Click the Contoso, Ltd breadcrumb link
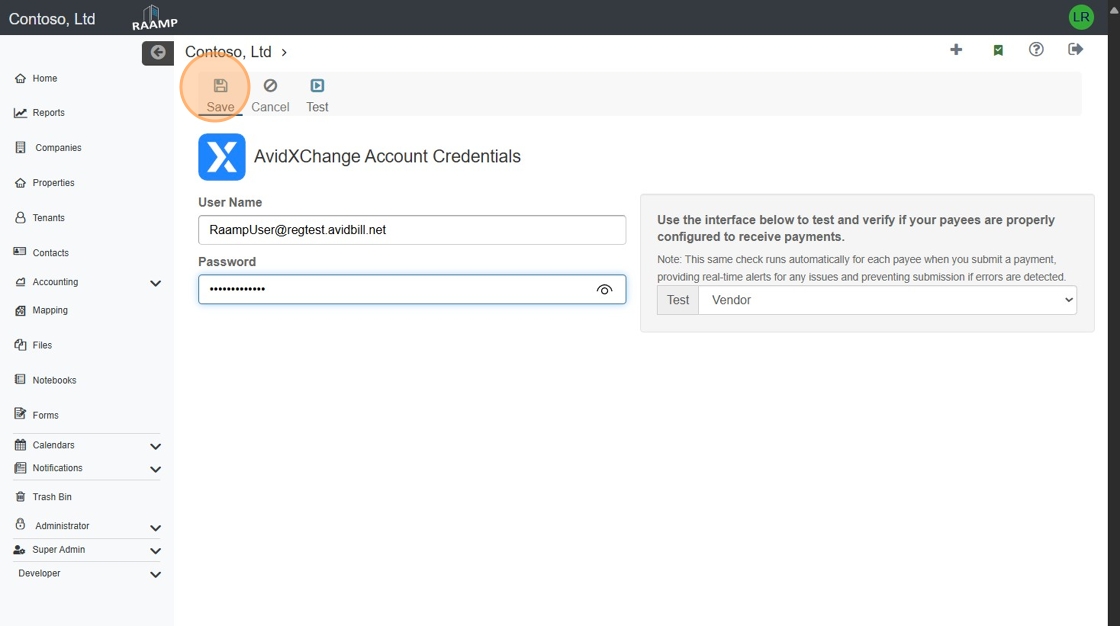 coord(228,52)
